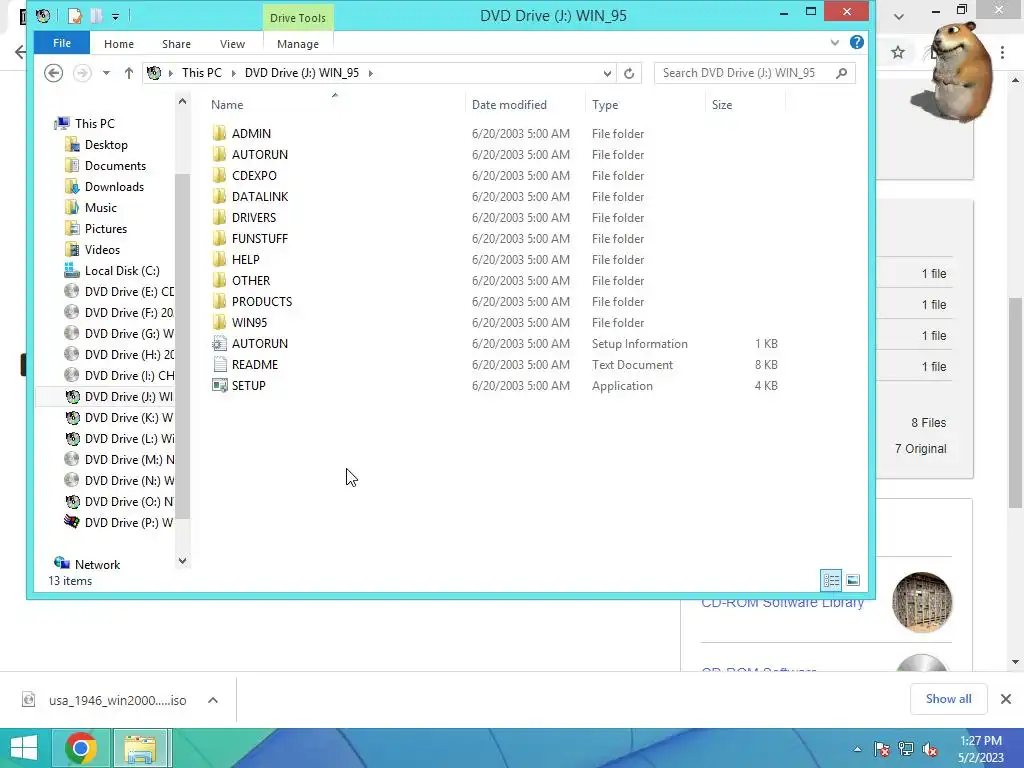Switch to Details view icon in status bar
This screenshot has width=1024, height=768.
(x=831, y=580)
